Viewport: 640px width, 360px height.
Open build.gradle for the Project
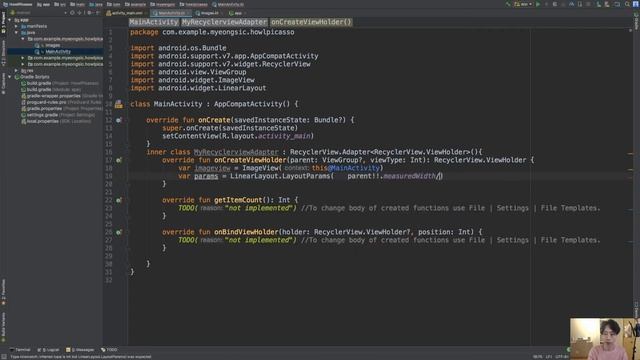(x=60, y=83)
